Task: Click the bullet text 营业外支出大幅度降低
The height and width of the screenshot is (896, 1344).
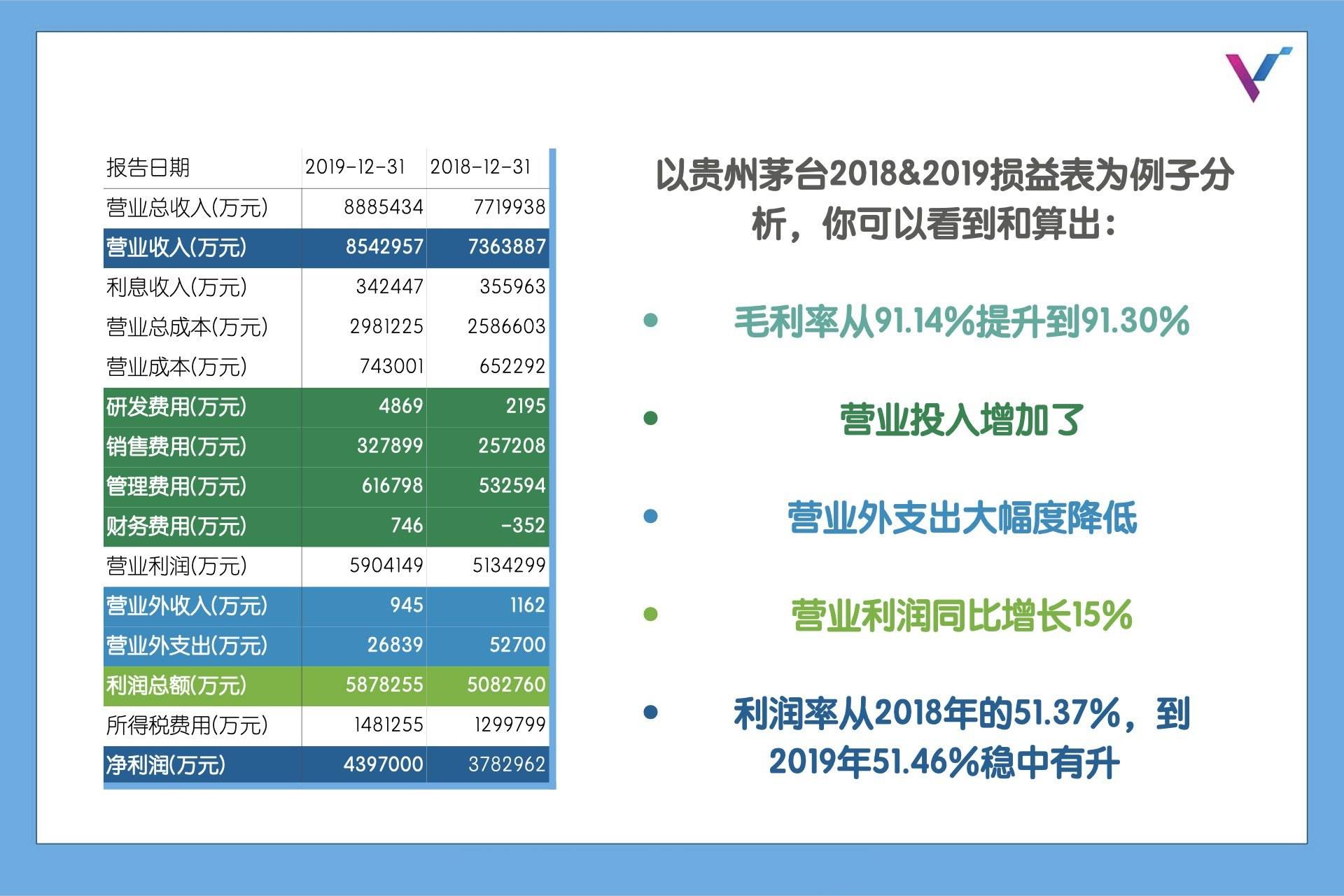Action: click(962, 518)
